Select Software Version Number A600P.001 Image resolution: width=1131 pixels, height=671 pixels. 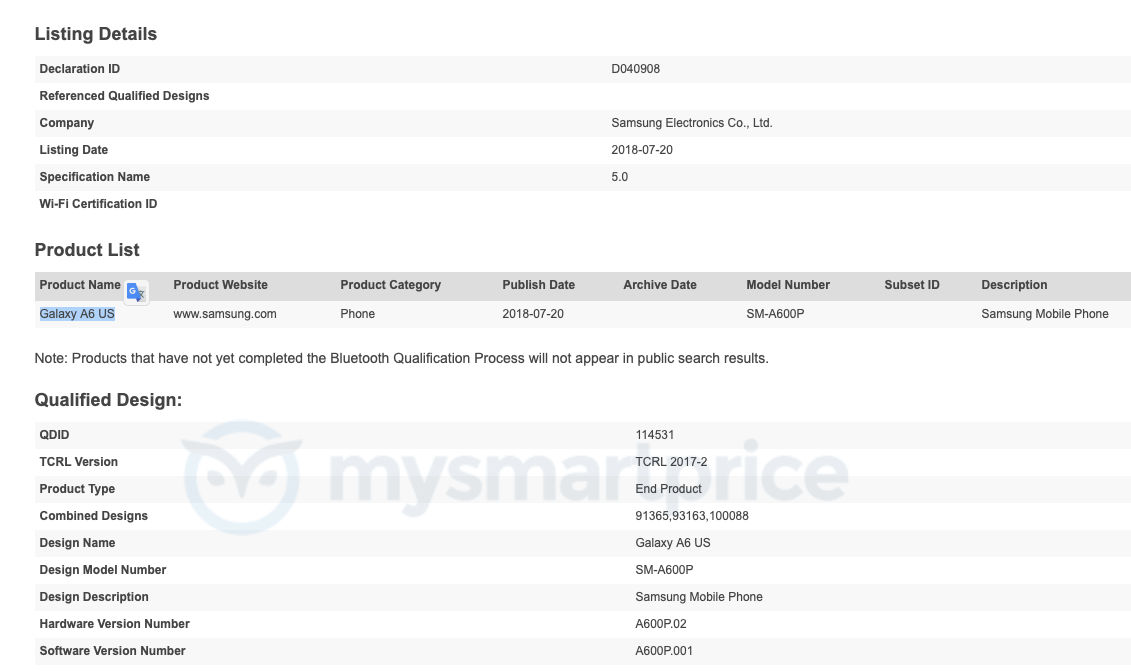click(x=664, y=651)
